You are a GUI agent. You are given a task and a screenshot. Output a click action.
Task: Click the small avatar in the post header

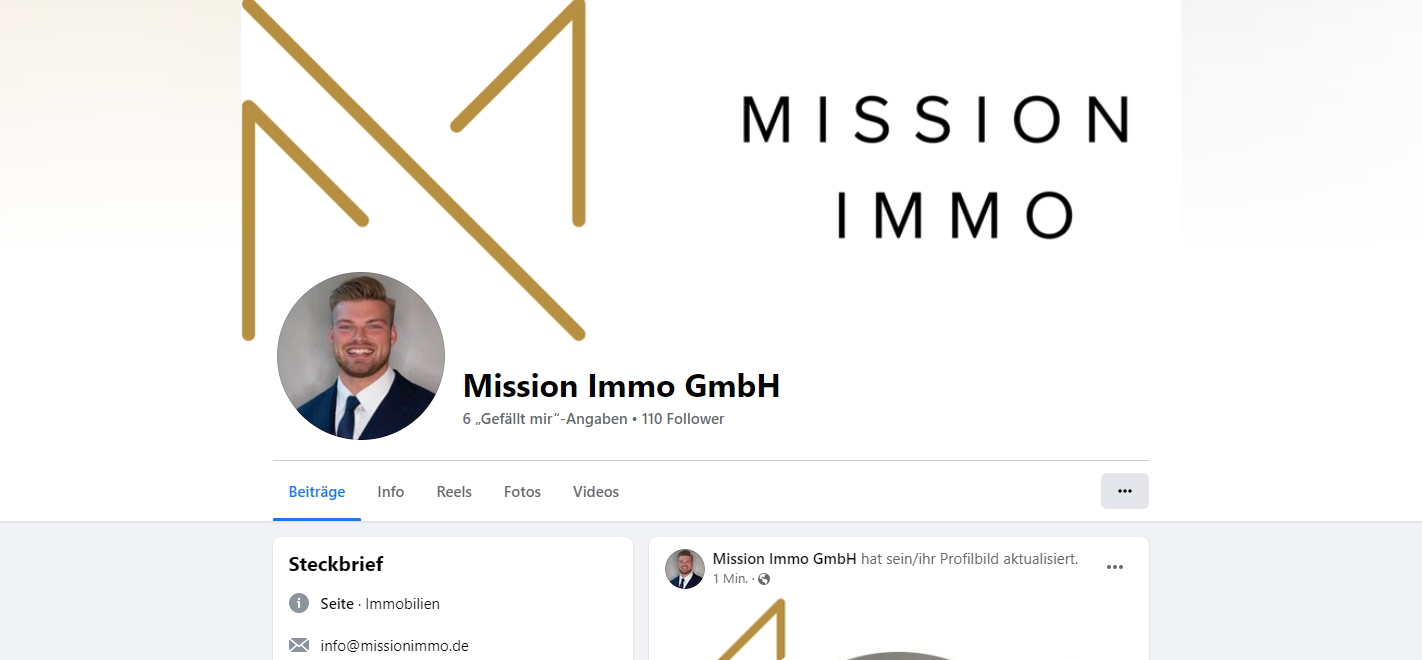(685, 569)
